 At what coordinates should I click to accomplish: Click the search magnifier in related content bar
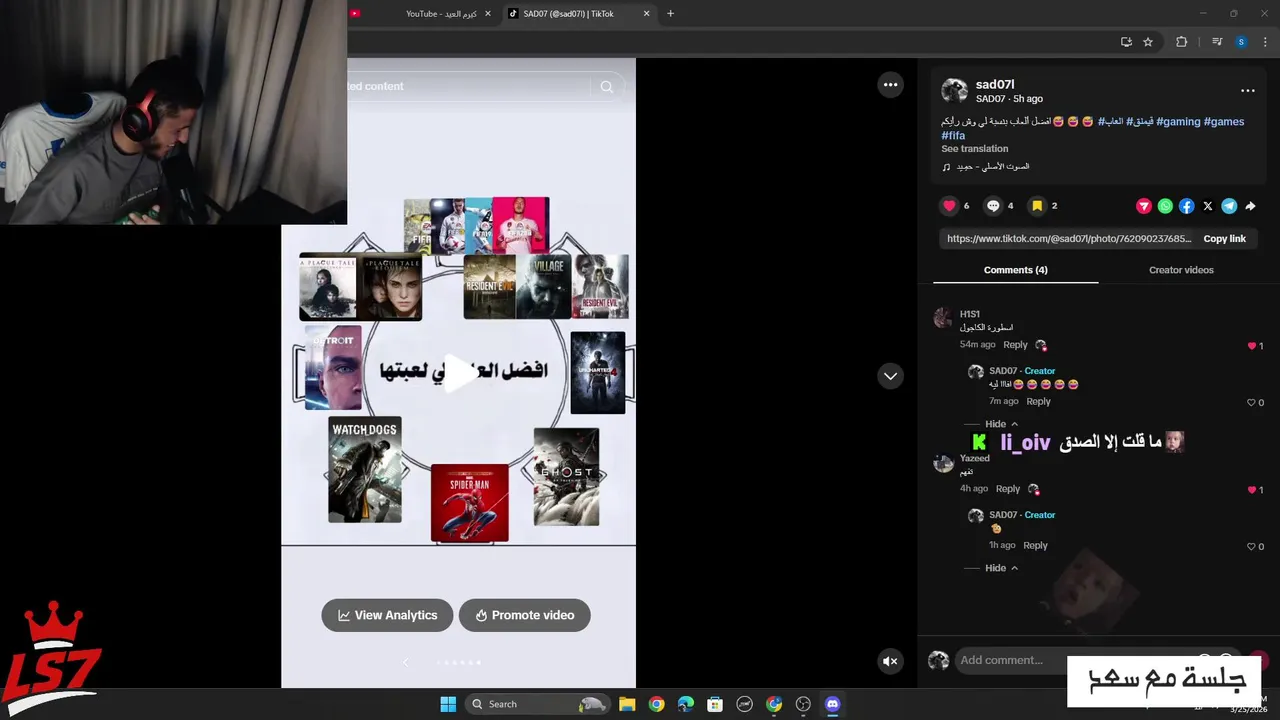coord(606,87)
